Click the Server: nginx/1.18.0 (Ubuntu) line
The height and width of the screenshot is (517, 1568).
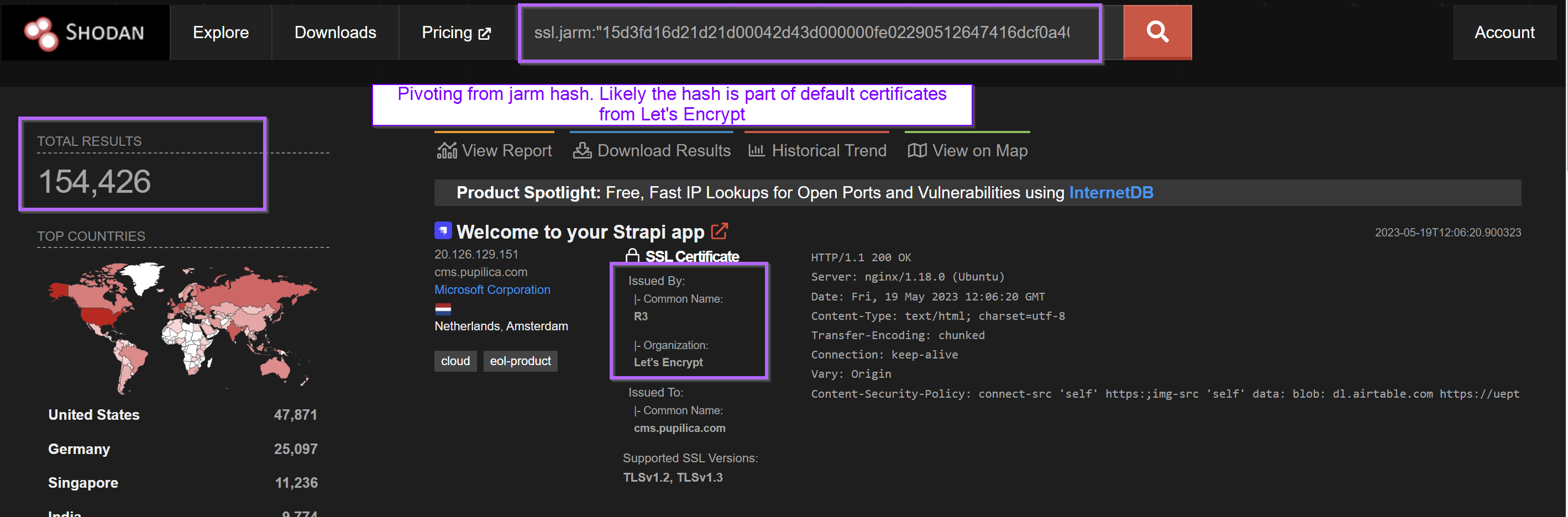click(907, 277)
